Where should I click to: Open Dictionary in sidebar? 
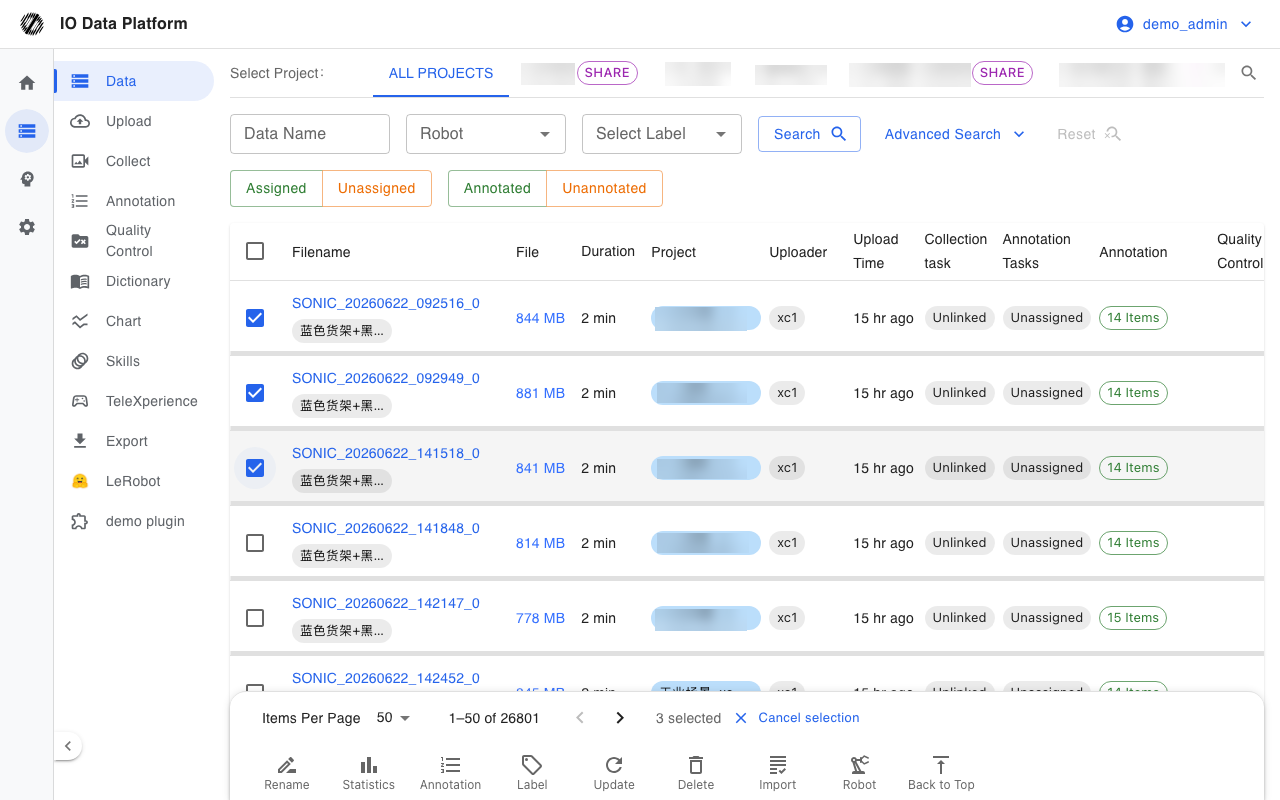point(134,281)
